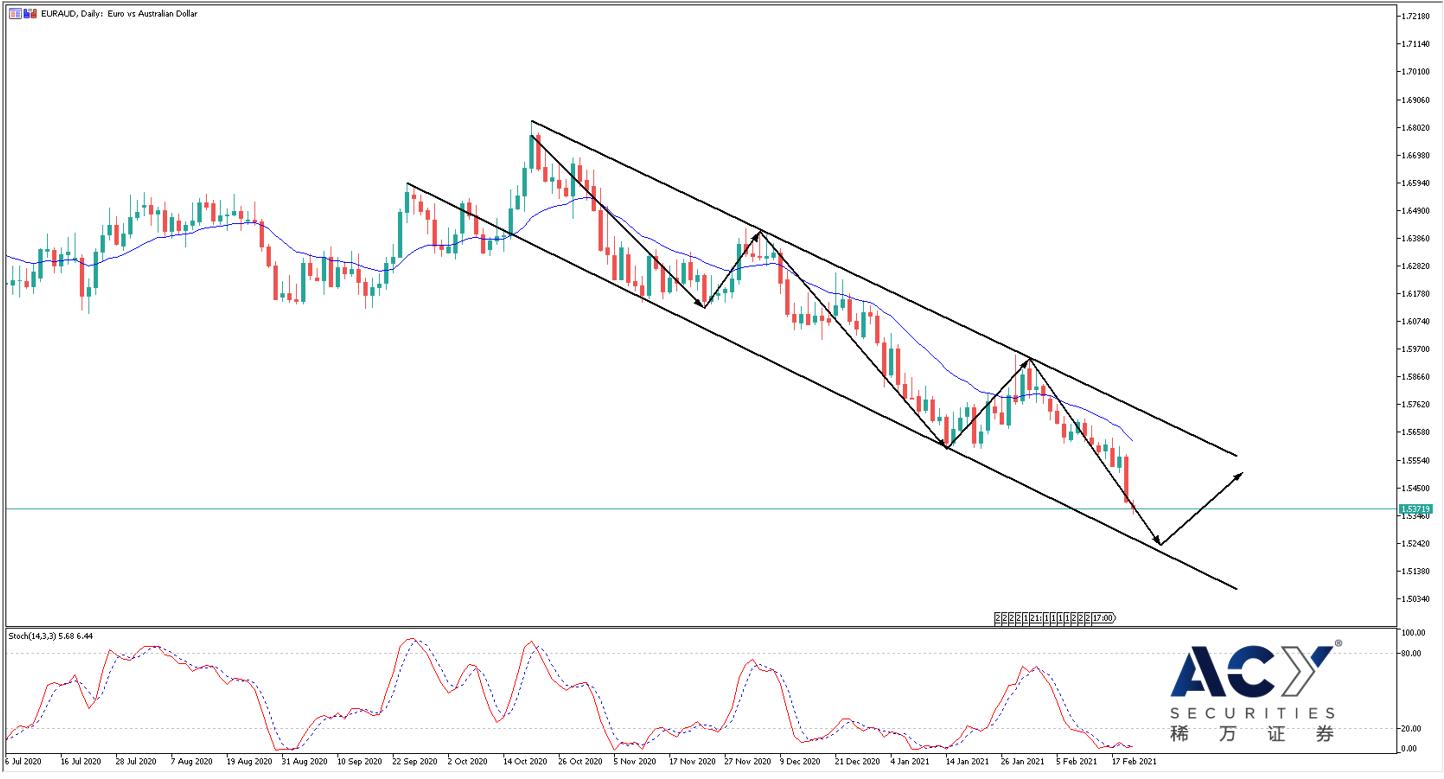1444x779 pixels.
Task: Click the 14 Jan 2021 date label
Action: click(966, 761)
